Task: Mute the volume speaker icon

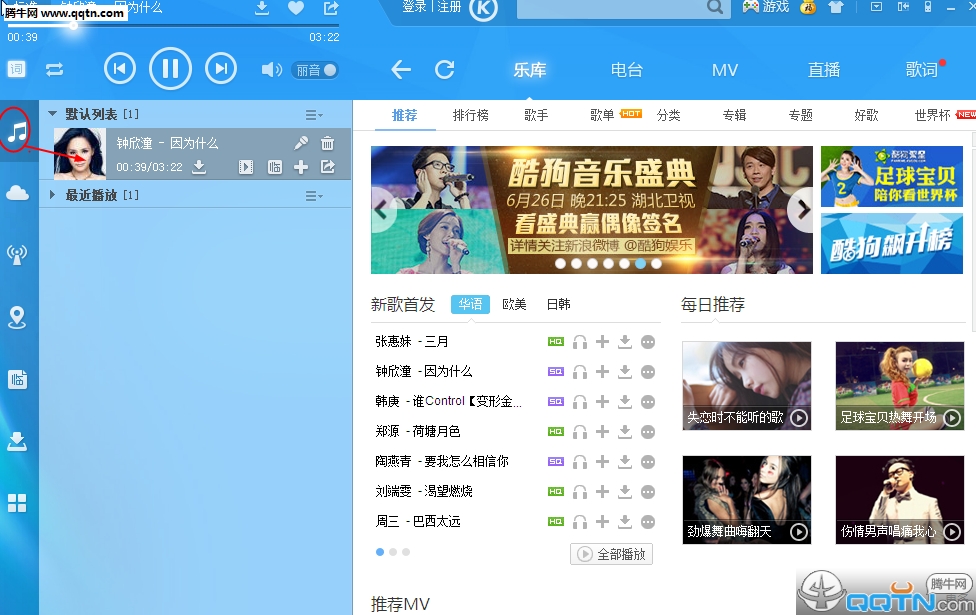Action: pyautogui.click(x=270, y=70)
